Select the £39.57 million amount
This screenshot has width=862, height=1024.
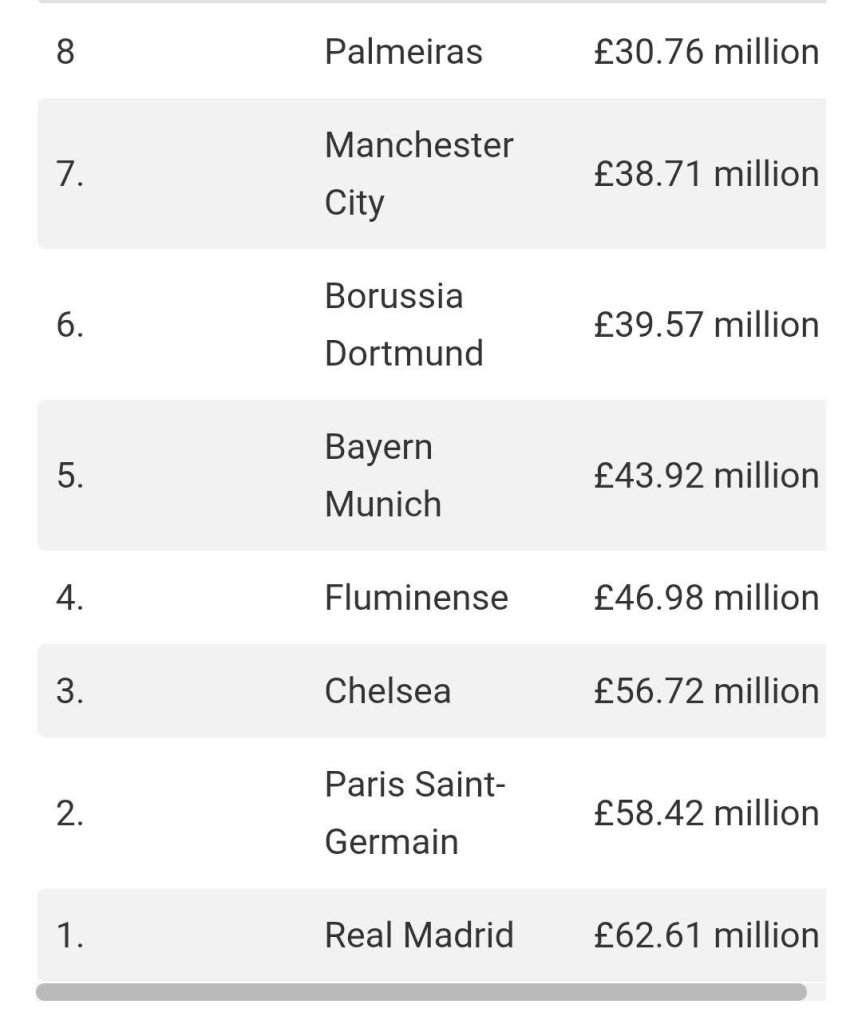(707, 325)
